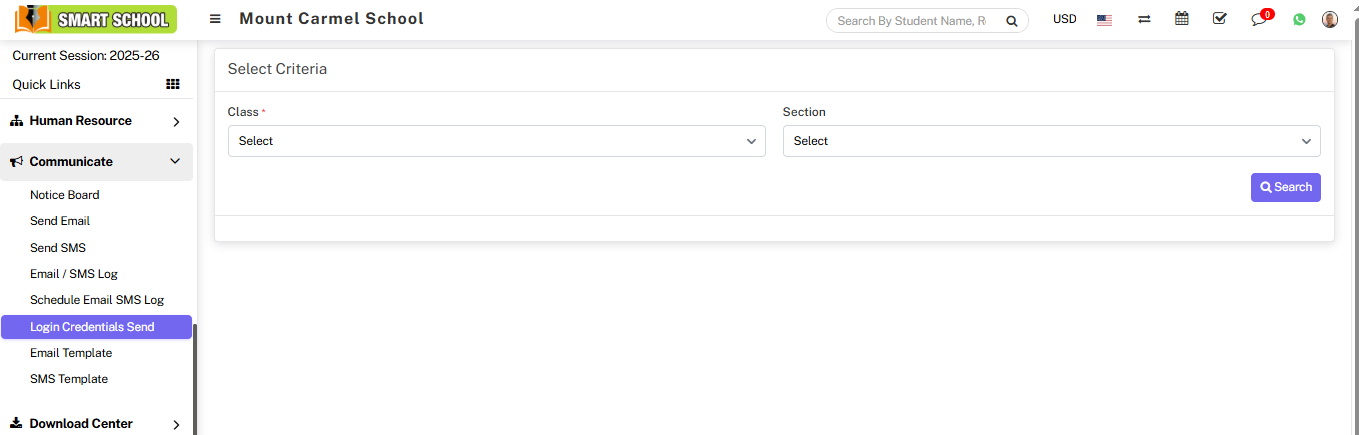Expand the Human Resource menu
The height and width of the screenshot is (435, 1359).
point(96,121)
